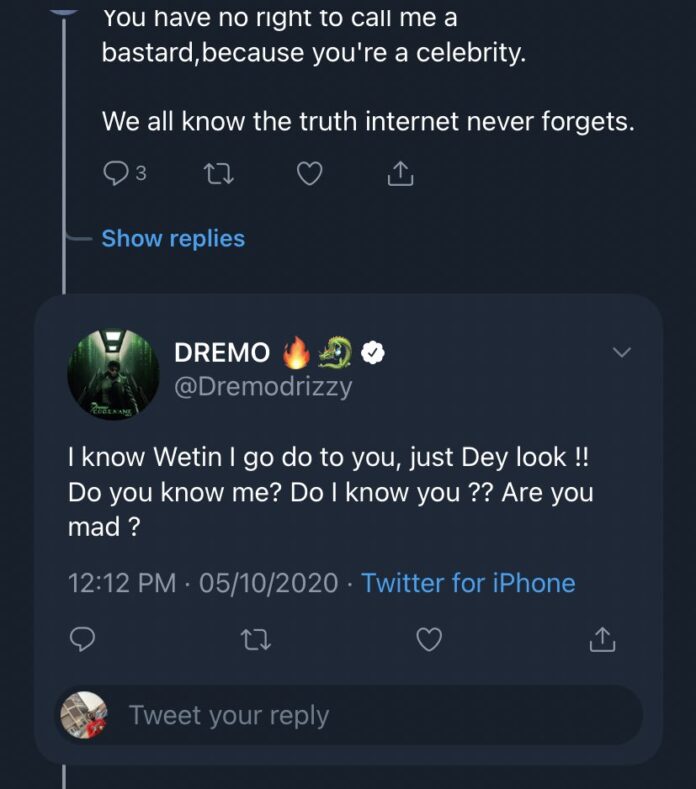Open the @Dremodrizzy handle
Viewport: 696px width, 789px height.
[263, 386]
